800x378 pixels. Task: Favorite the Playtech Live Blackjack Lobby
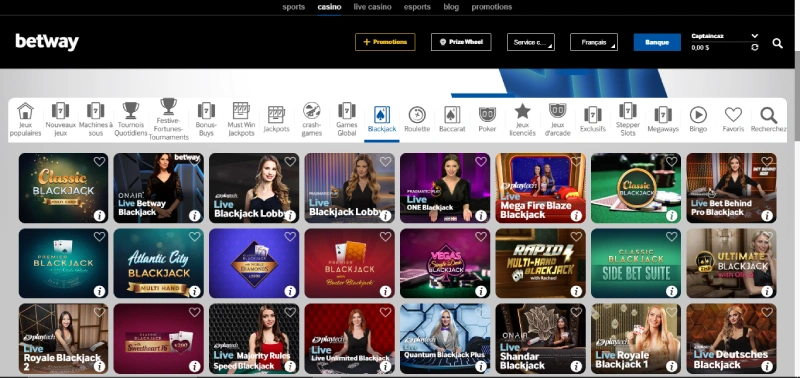pos(290,161)
